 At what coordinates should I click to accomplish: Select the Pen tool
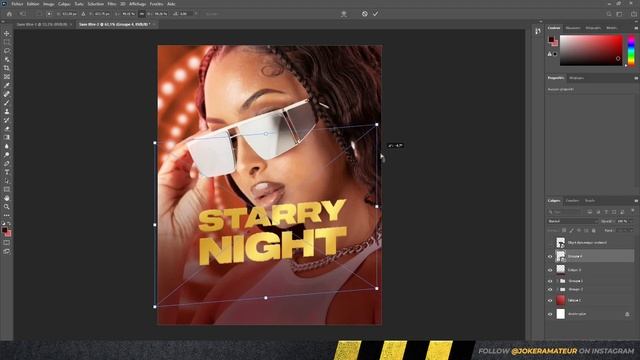(7, 163)
